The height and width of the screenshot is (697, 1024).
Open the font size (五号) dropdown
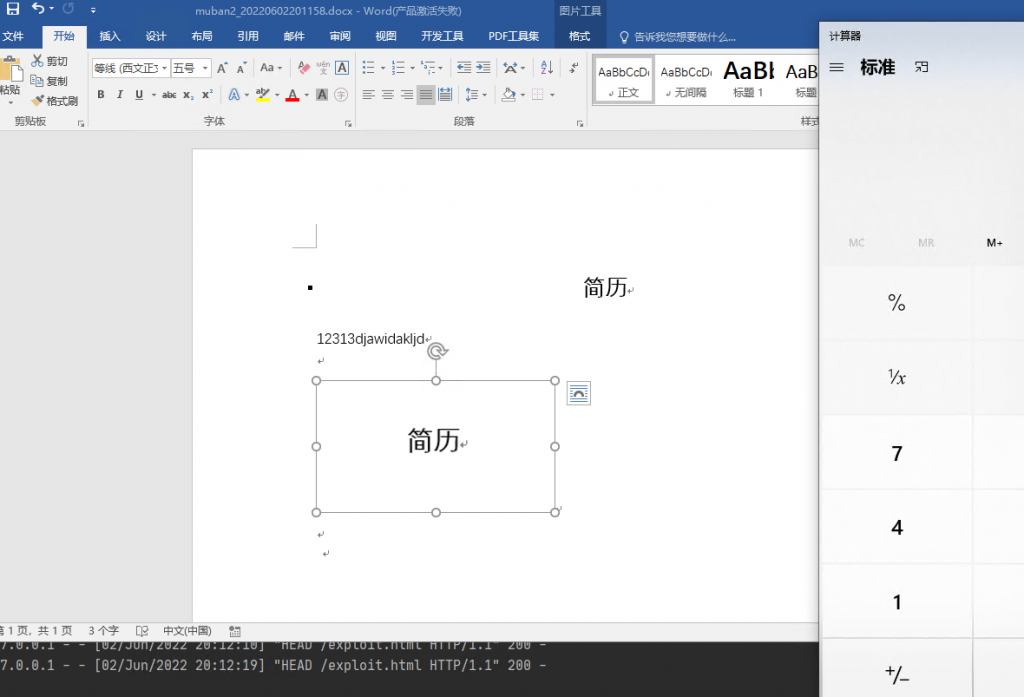[205, 68]
